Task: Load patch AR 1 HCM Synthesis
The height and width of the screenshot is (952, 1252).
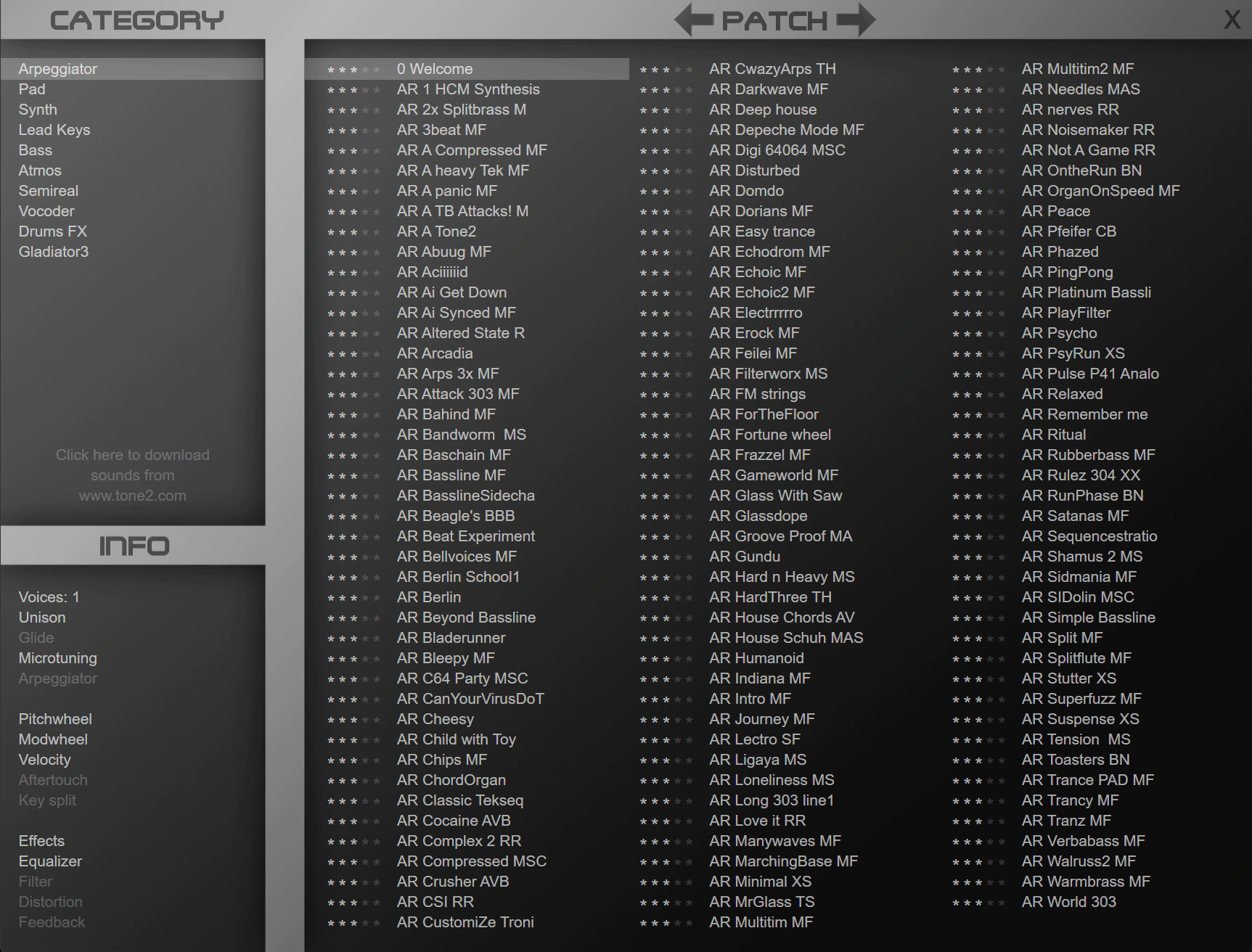Action: click(468, 89)
